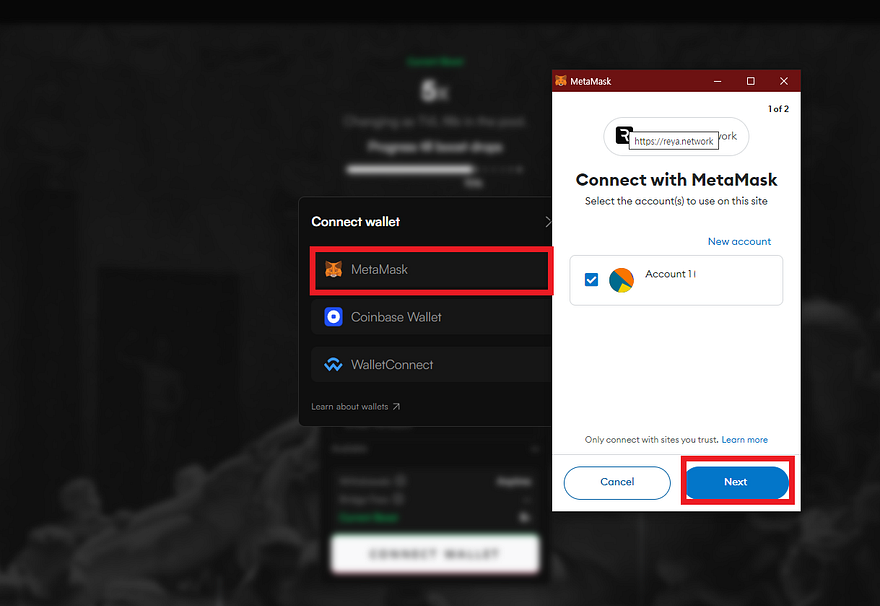The height and width of the screenshot is (606, 880).
Task: Click the WalletConnect wave icon
Action: 333,365
